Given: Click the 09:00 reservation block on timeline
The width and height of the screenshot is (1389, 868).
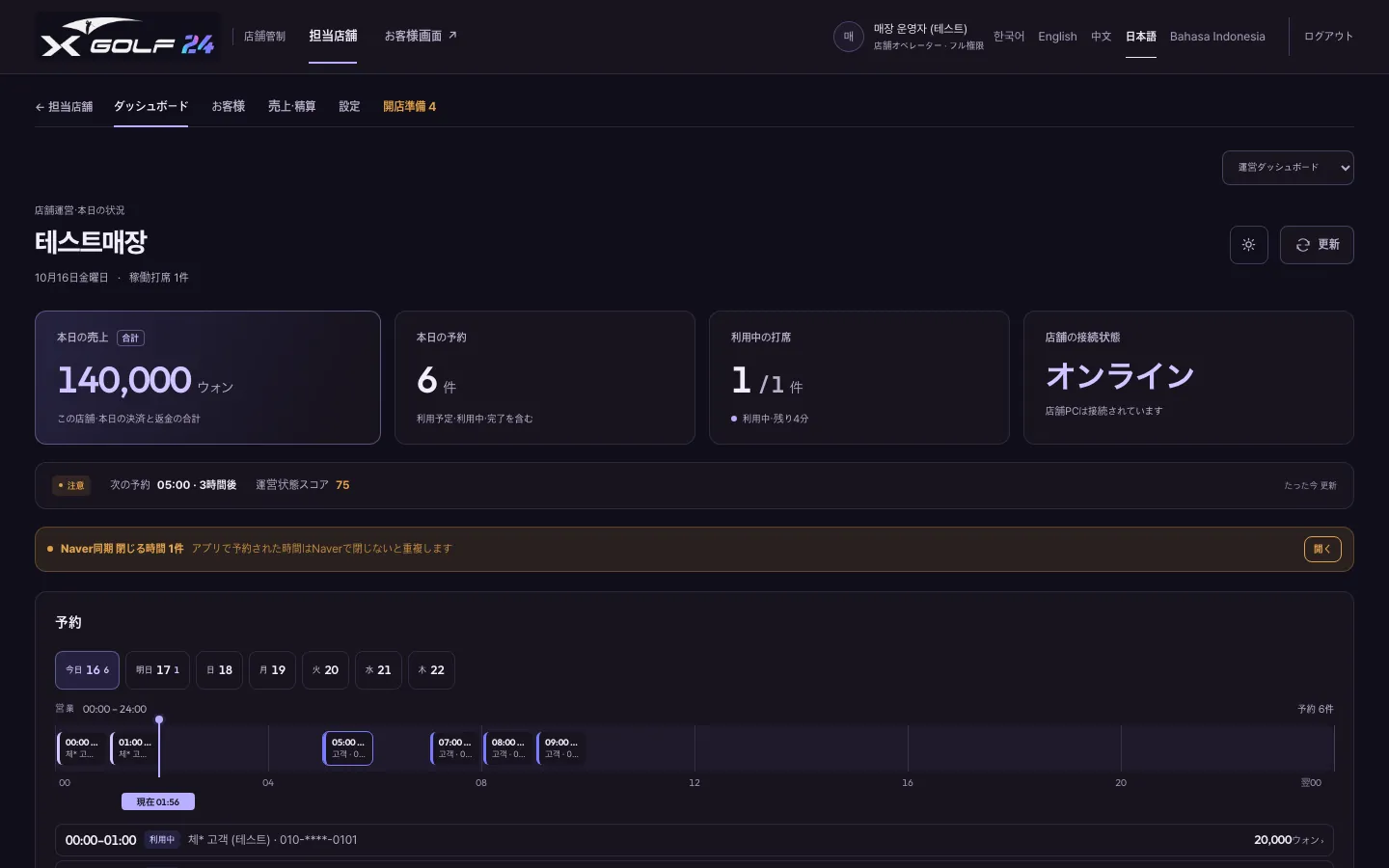Looking at the screenshot, I should pos(560,748).
